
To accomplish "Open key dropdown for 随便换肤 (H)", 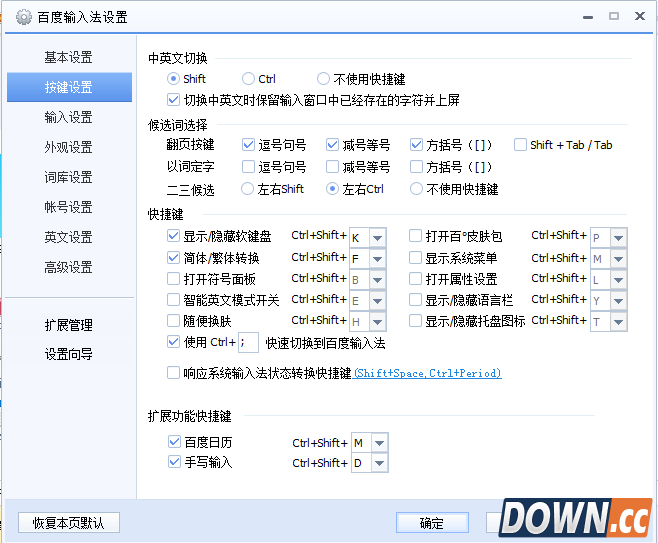I will pyautogui.click(x=377, y=322).
